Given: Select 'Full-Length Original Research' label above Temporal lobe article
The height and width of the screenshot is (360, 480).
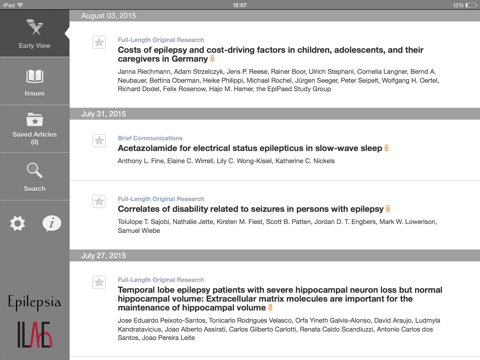Looking at the screenshot, I should pos(161,280).
